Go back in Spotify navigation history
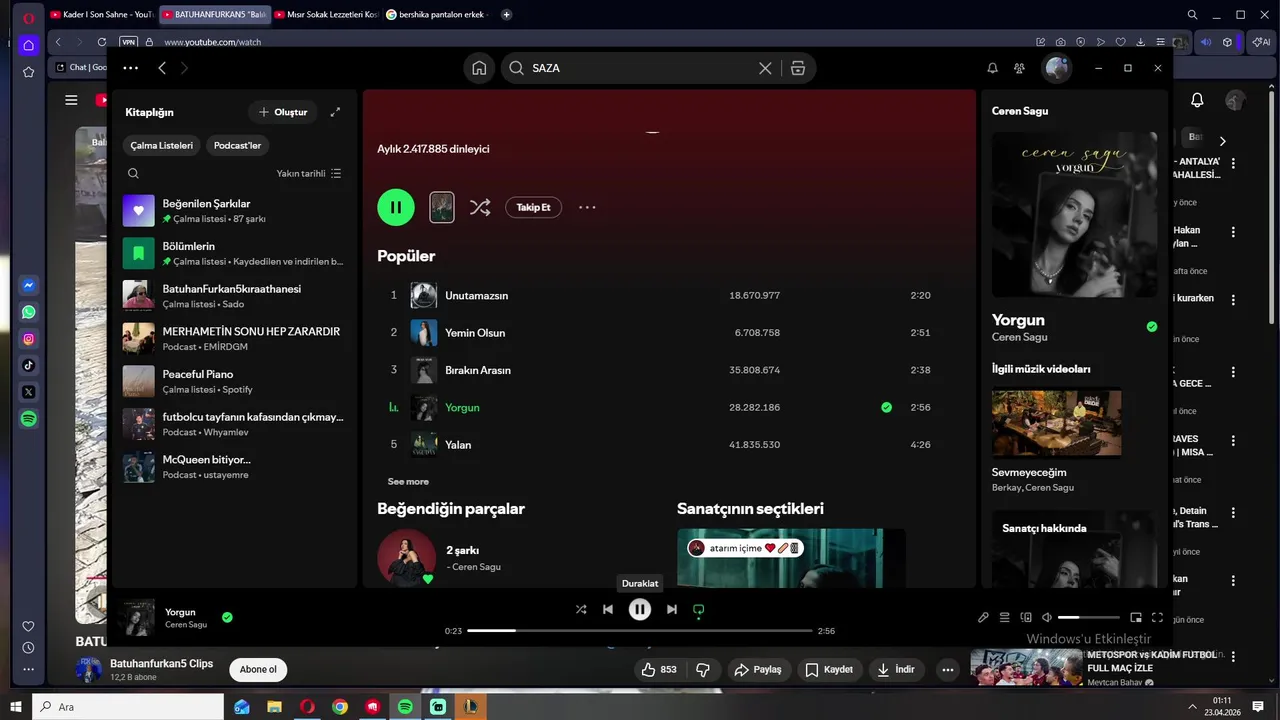Viewport: 1280px width, 720px height. pyautogui.click(x=162, y=68)
